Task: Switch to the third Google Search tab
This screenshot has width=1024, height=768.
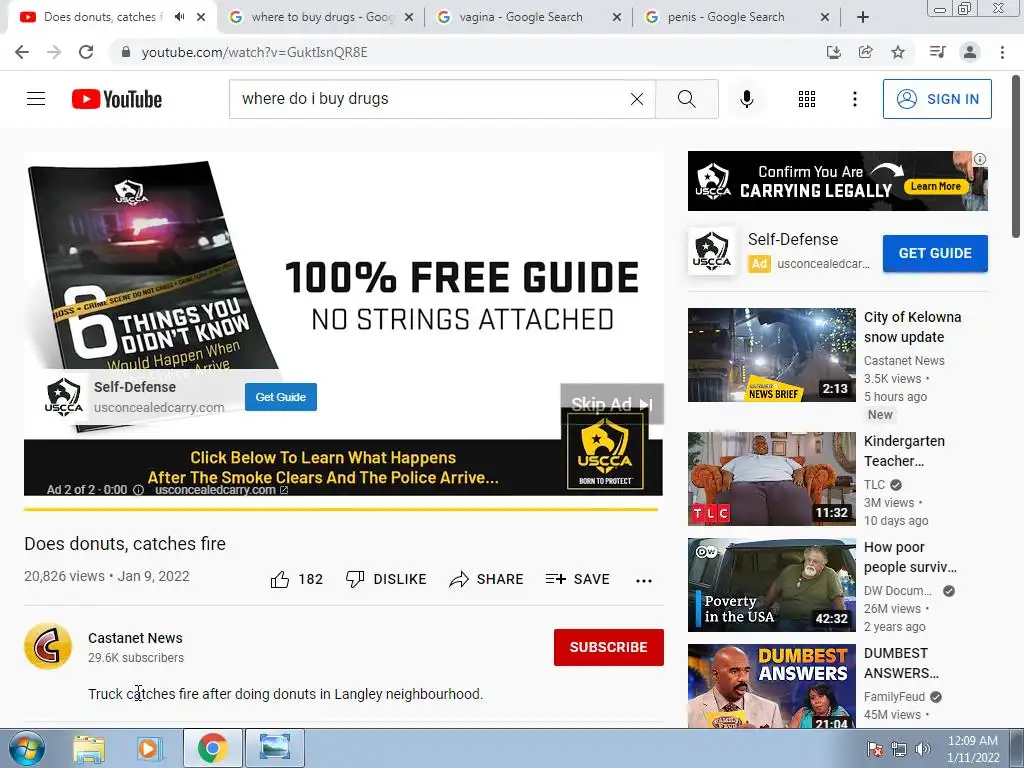Action: 528,17
